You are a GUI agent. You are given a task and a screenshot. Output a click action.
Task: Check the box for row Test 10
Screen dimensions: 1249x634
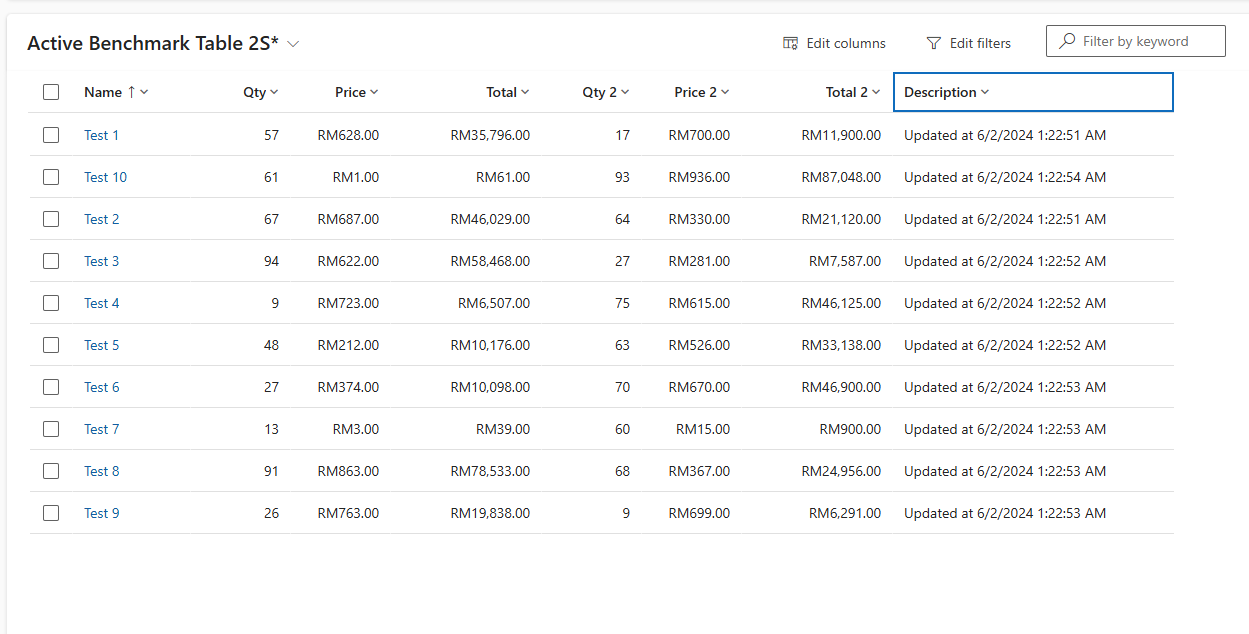click(51, 177)
